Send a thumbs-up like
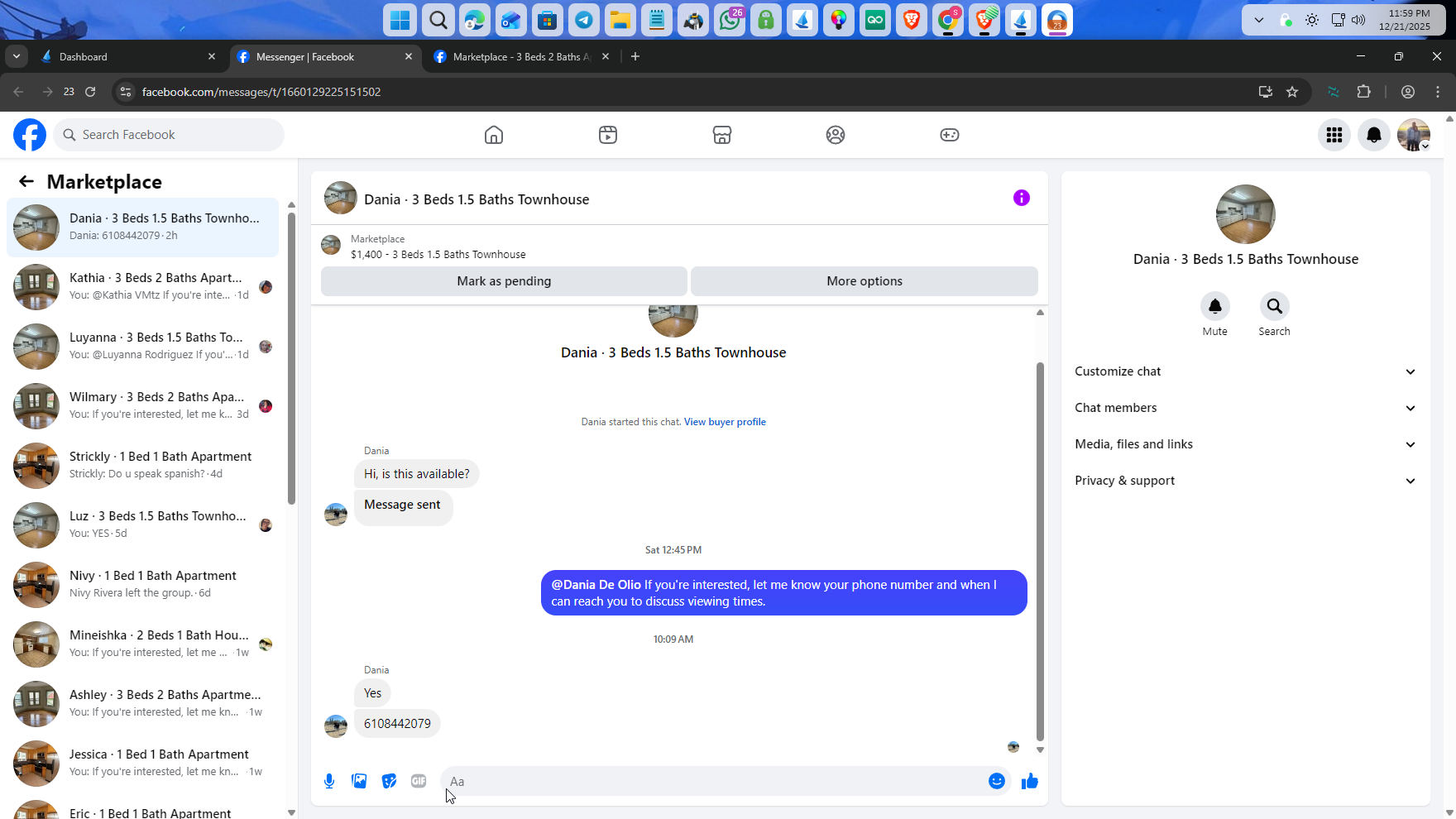The width and height of the screenshot is (1456, 819). tap(1030, 781)
